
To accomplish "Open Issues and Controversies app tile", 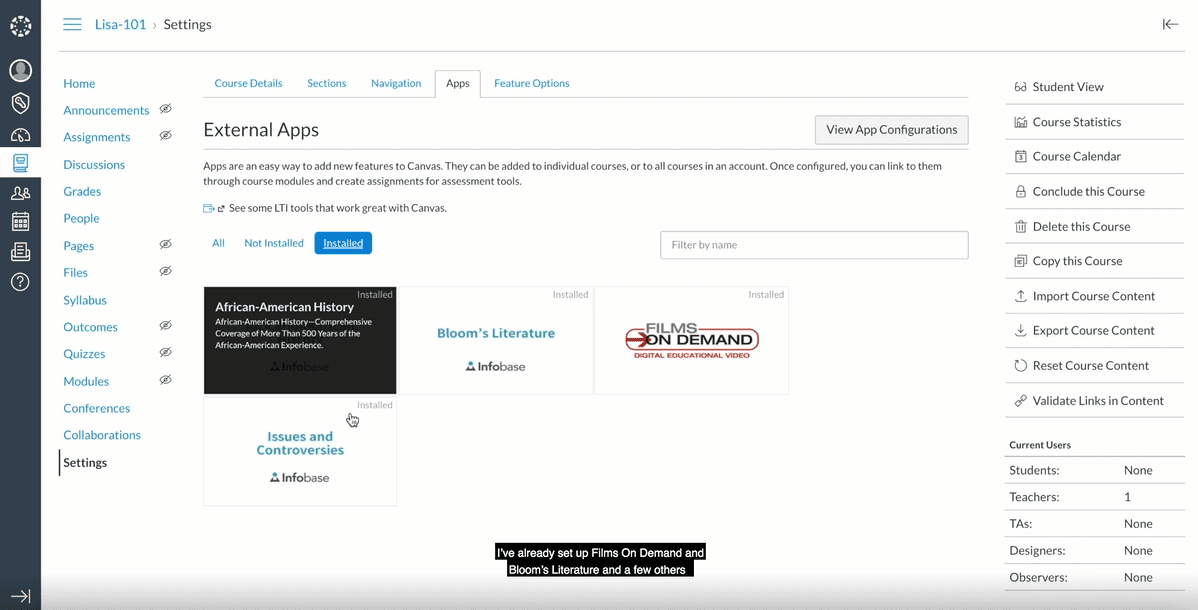I will [x=300, y=451].
